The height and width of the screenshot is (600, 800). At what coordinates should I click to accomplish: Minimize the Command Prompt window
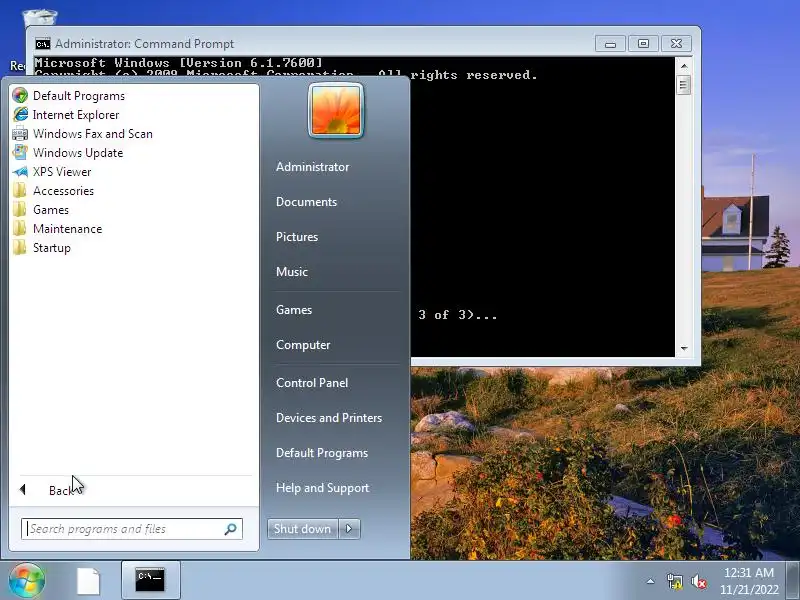[x=610, y=44]
